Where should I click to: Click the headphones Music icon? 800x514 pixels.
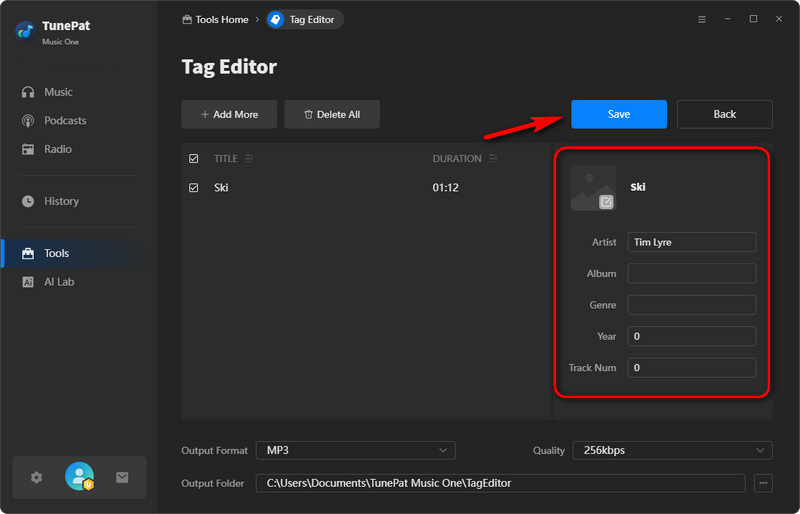coord(28,92)
